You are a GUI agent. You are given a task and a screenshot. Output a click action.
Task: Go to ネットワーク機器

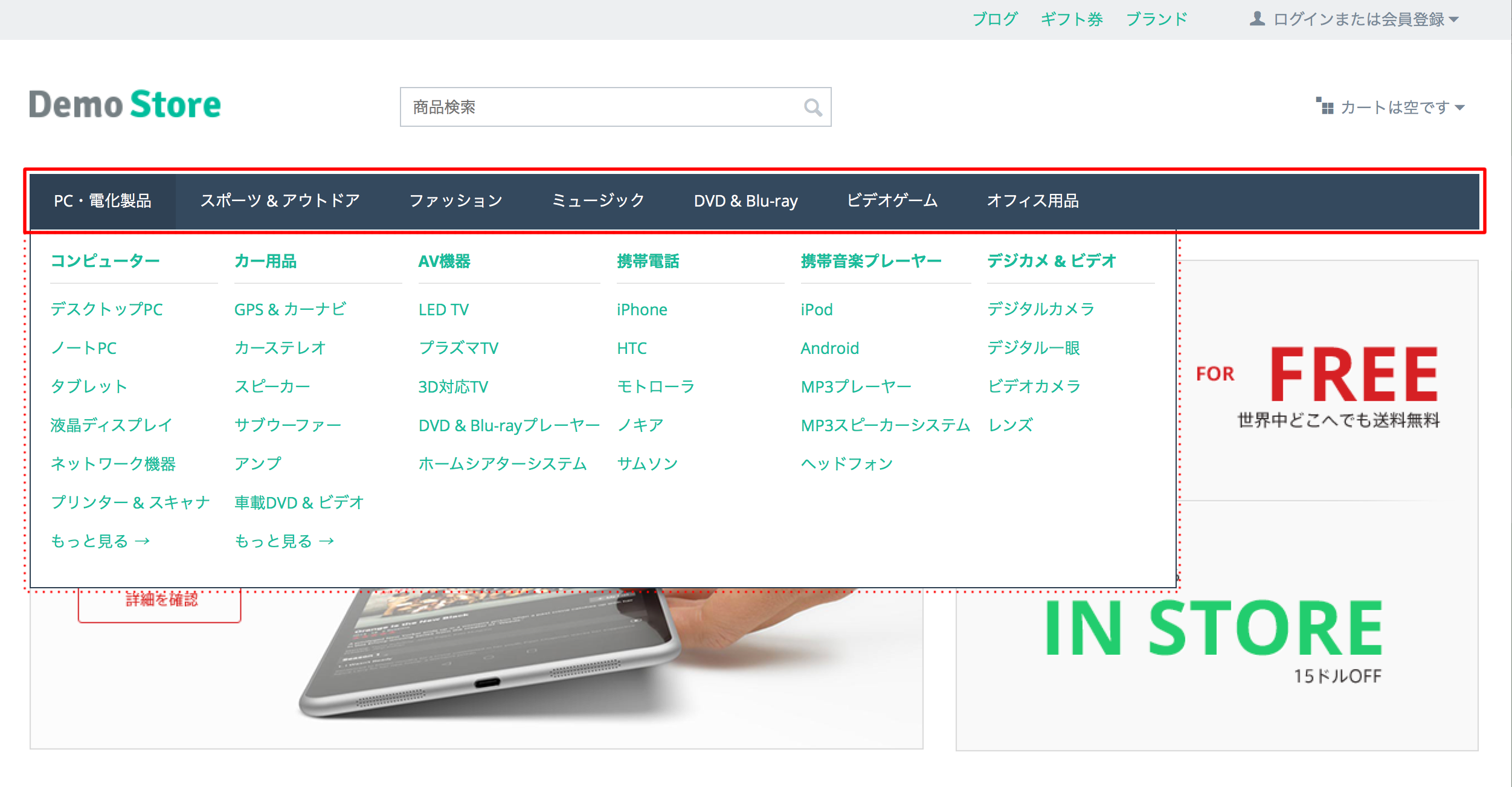point(114,464)
